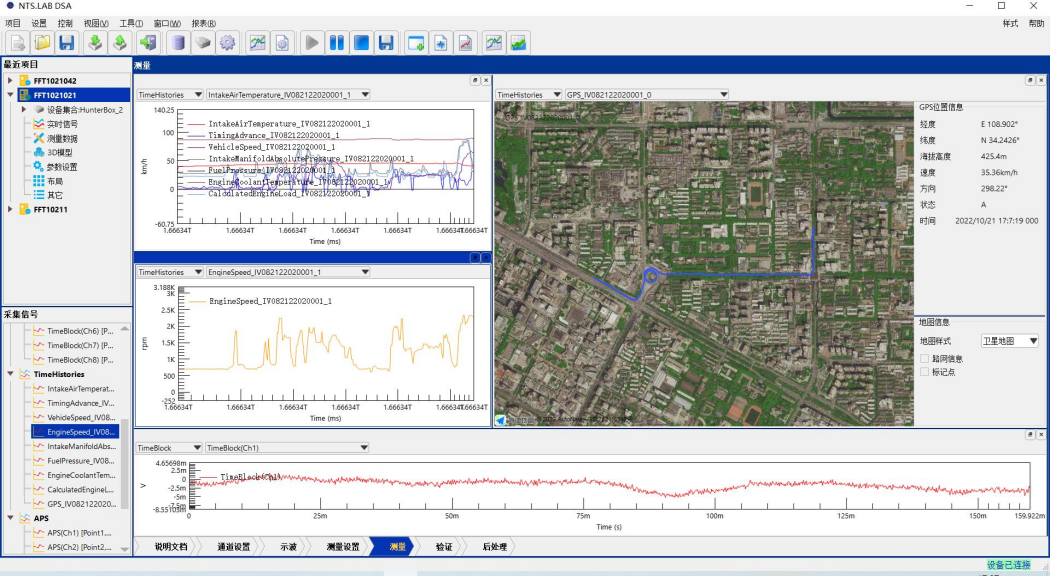Open the 地图样式 卫星地图 dropdown
Screen dimensions: 1050x576
1010,341
